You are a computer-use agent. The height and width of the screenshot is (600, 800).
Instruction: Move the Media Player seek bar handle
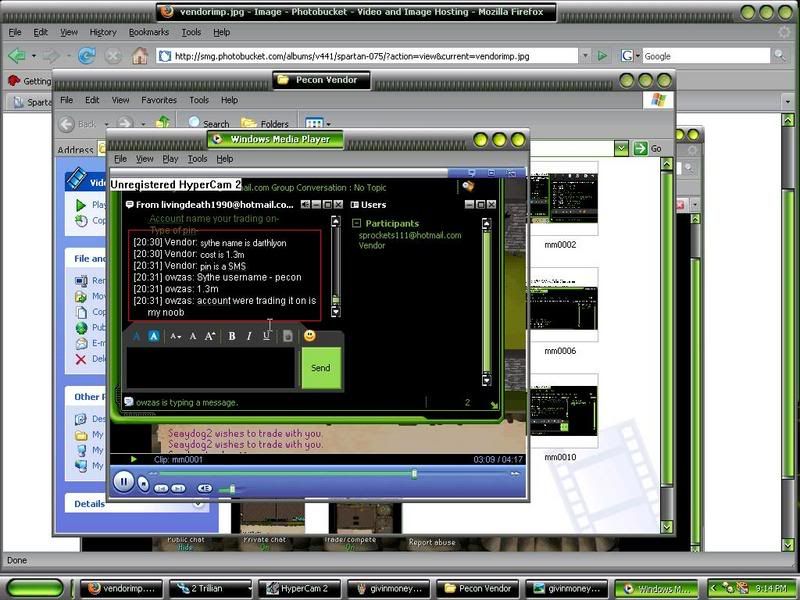coord(414,474)
